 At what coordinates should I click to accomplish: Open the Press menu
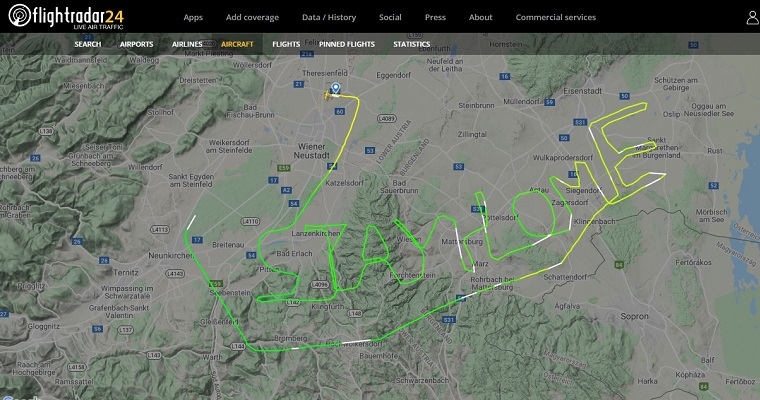pos(435,17)
